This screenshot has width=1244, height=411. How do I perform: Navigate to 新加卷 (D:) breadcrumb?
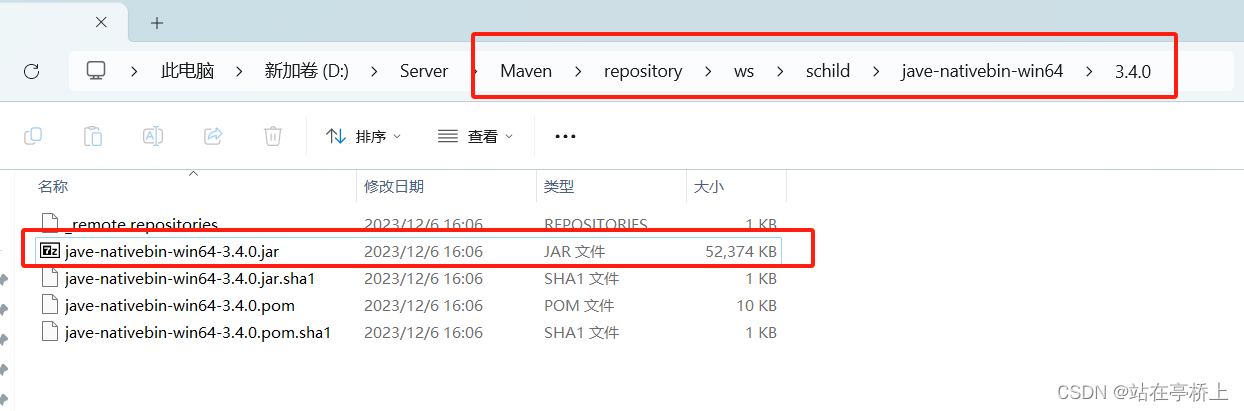(x=306, y=71)
